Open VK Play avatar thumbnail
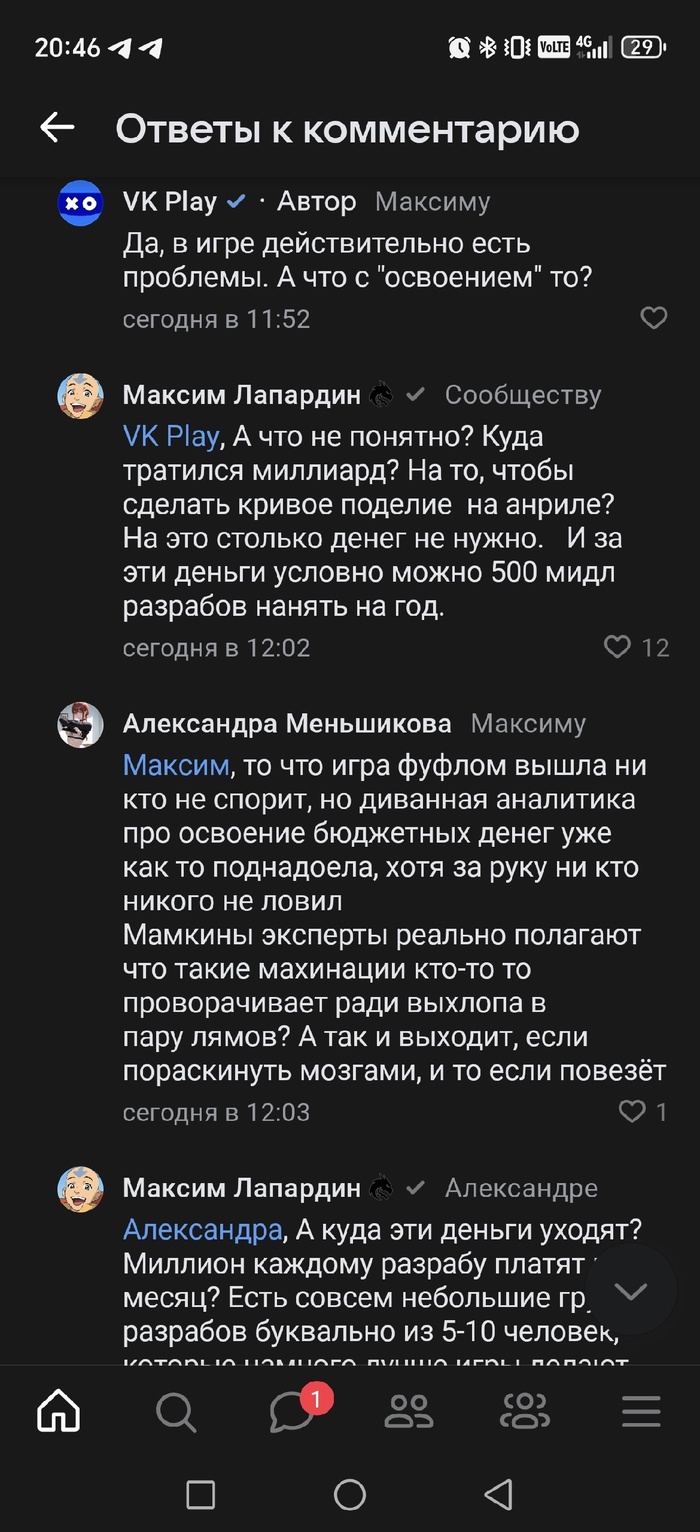Viewport: 700px width, 1532px height. coord(80,203)
